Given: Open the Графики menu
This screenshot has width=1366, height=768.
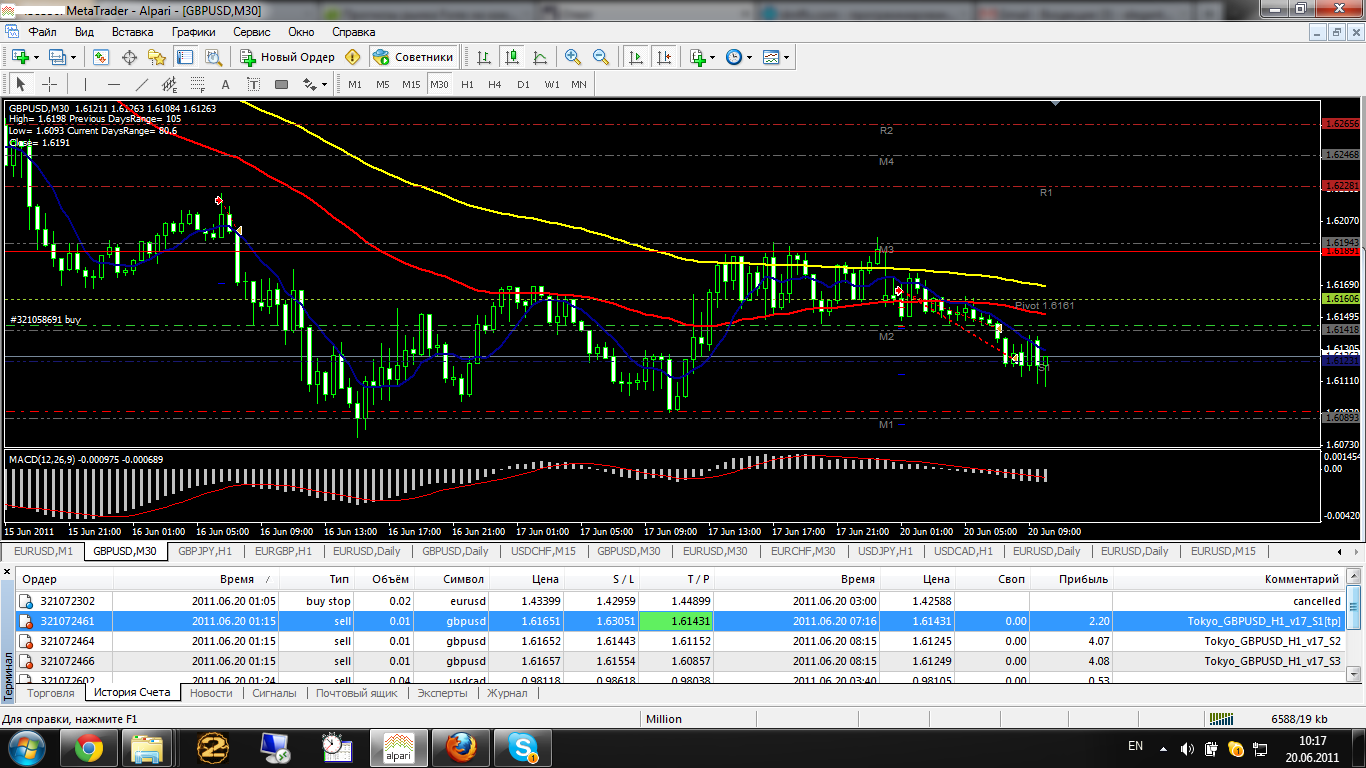Looking at the screenshot, I should [193, 32].
